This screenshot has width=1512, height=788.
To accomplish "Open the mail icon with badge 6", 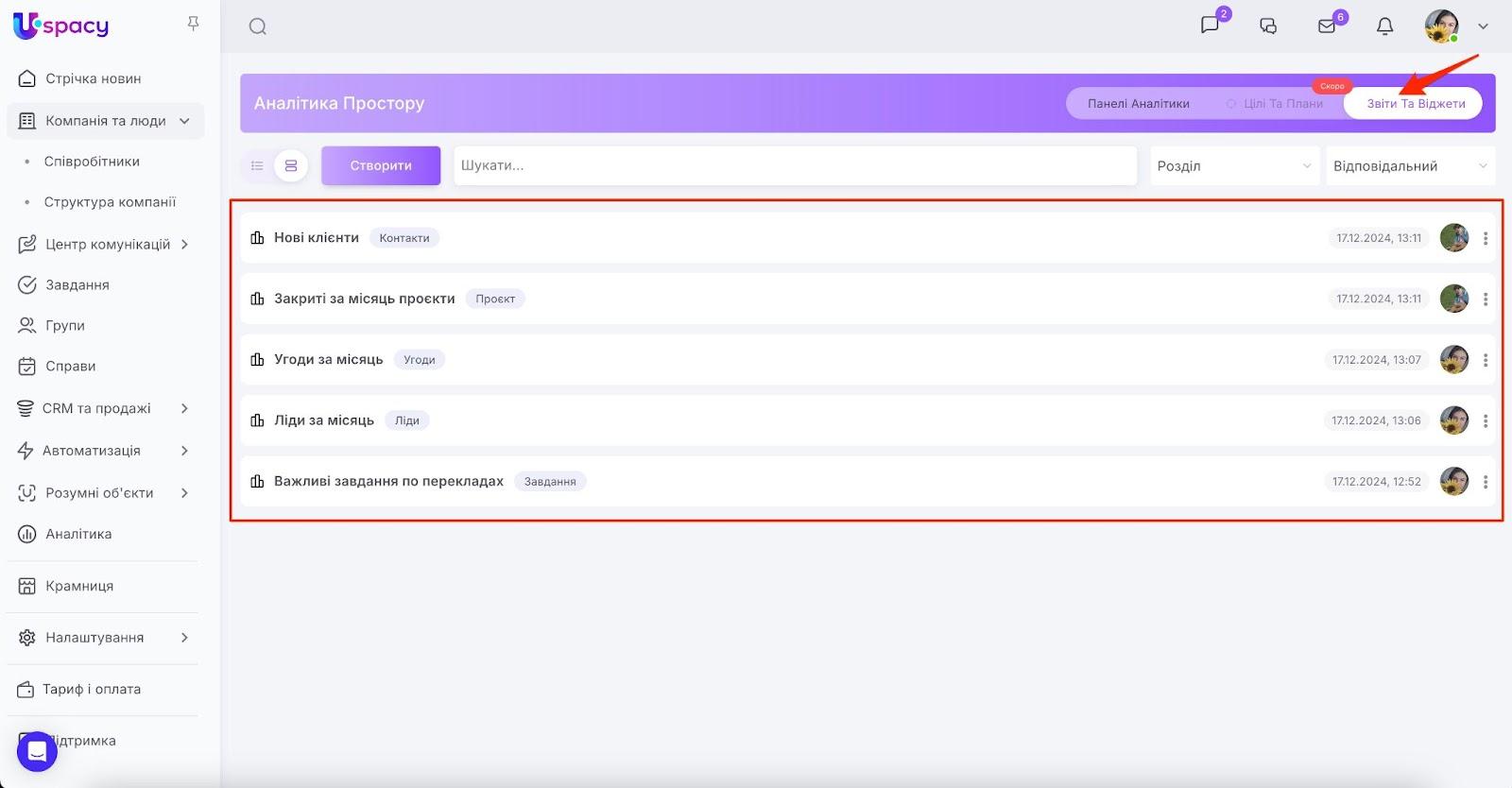I will click(1327, 26).
